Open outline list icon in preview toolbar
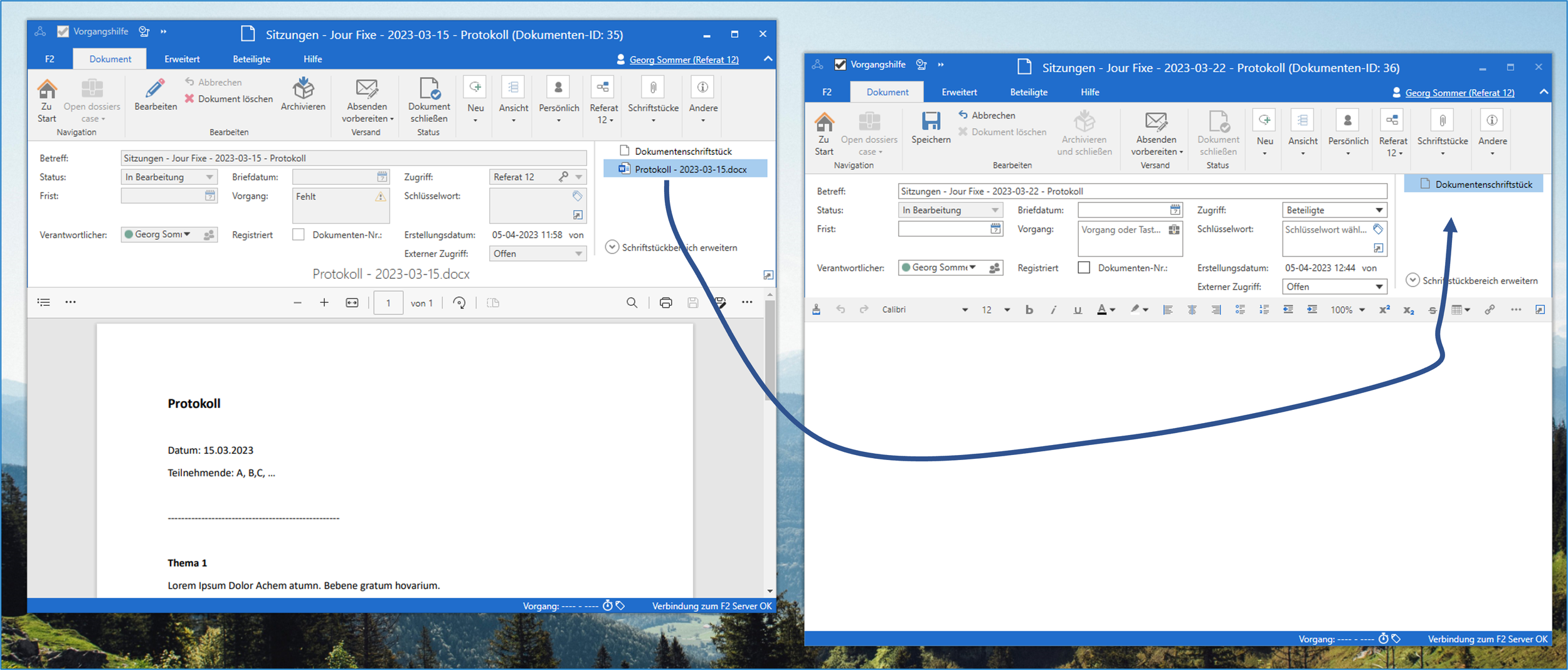The height and width of the screenshot is (670, 1568). coord(43,302)
